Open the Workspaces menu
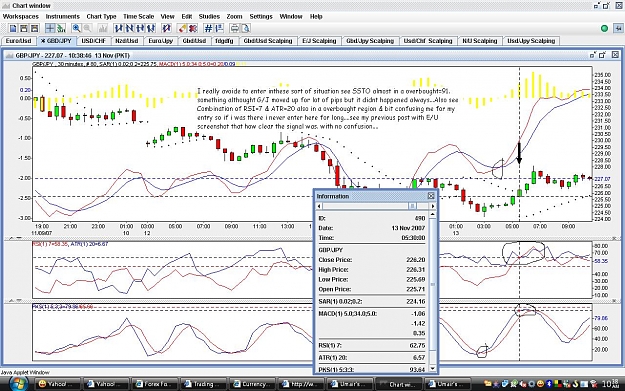 [x=21, y=16]
